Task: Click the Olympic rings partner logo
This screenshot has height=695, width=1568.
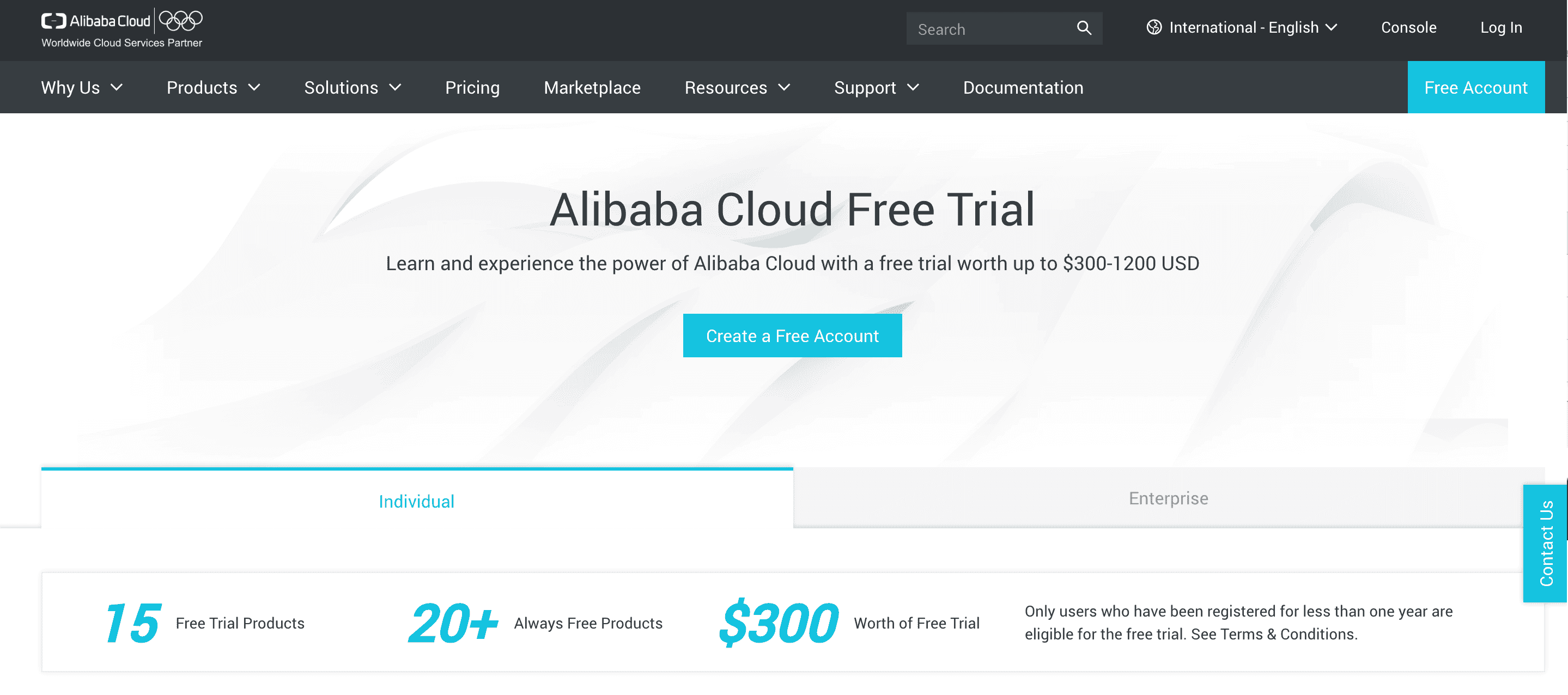Action: point(180,21)
